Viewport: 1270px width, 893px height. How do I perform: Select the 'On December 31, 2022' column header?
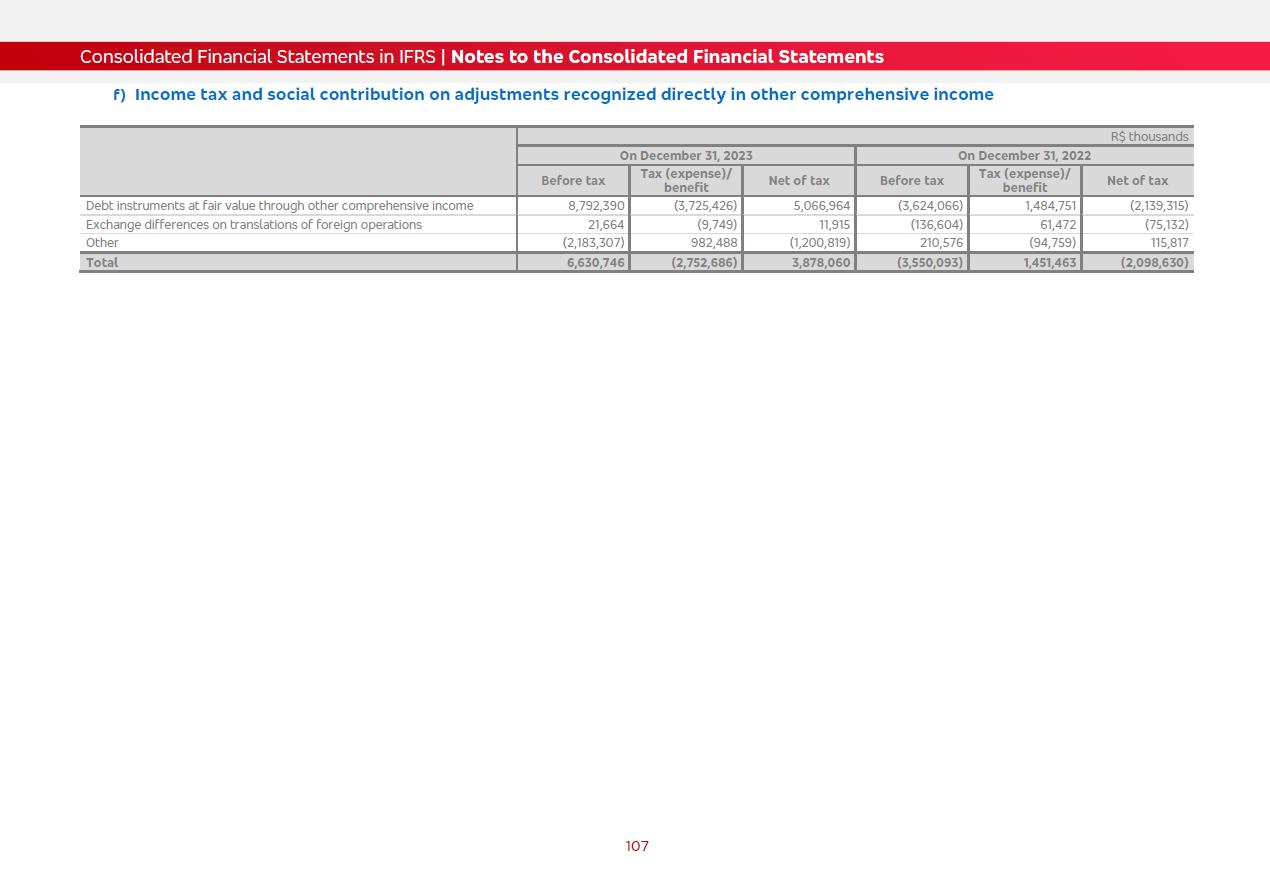click(1024, 156)
